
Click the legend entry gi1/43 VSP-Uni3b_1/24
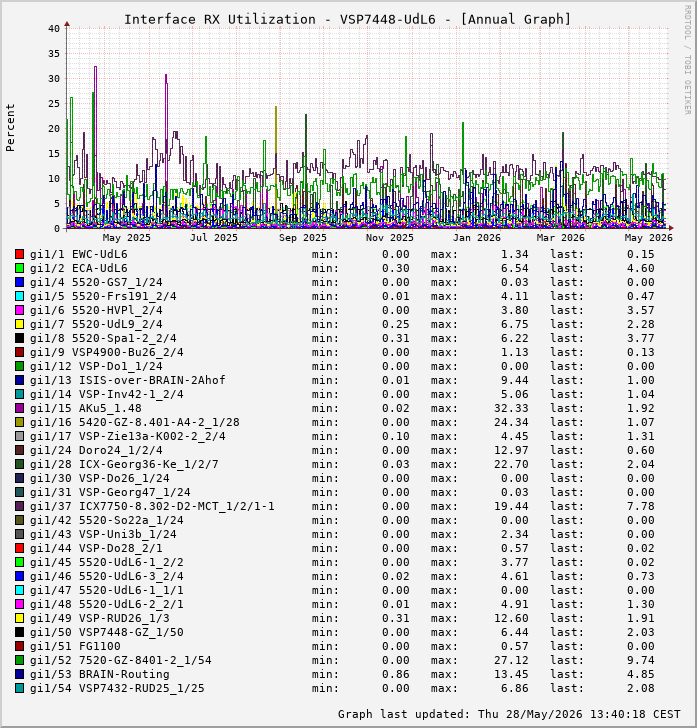click(103, 534)
